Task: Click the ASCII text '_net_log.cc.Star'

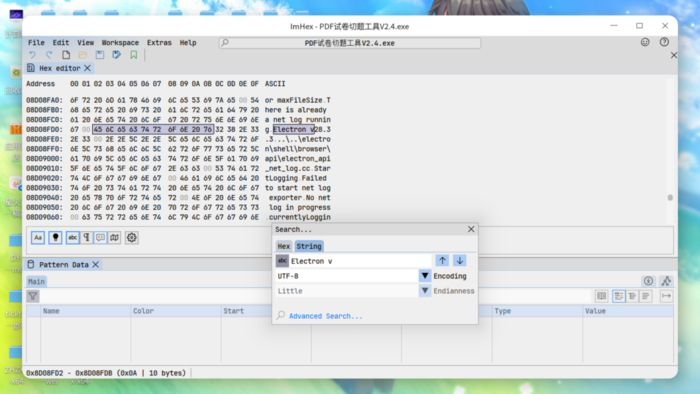Action: tap(298, 168)
